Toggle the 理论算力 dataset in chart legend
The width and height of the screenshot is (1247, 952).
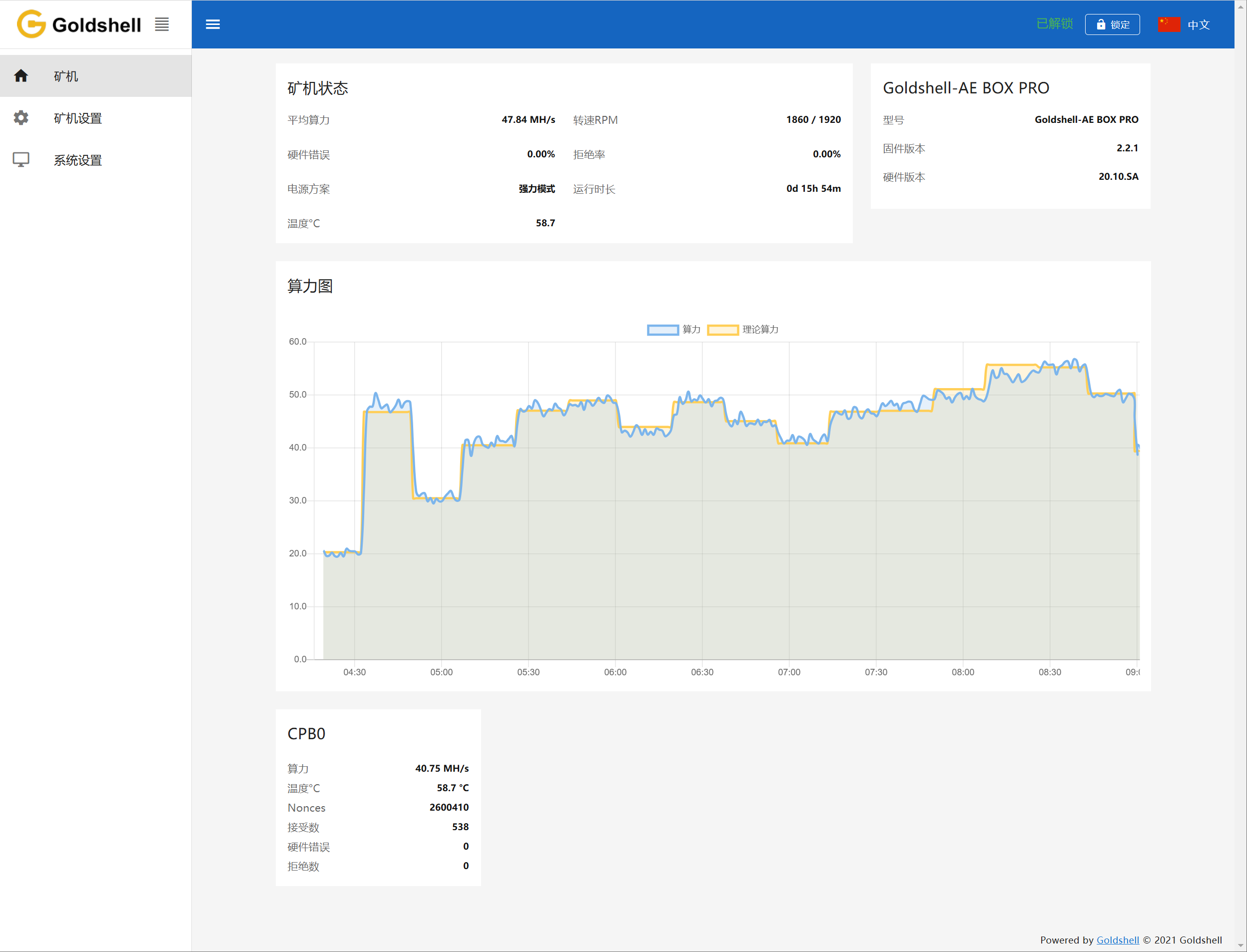pyautogui.click(x=760, y=330)
